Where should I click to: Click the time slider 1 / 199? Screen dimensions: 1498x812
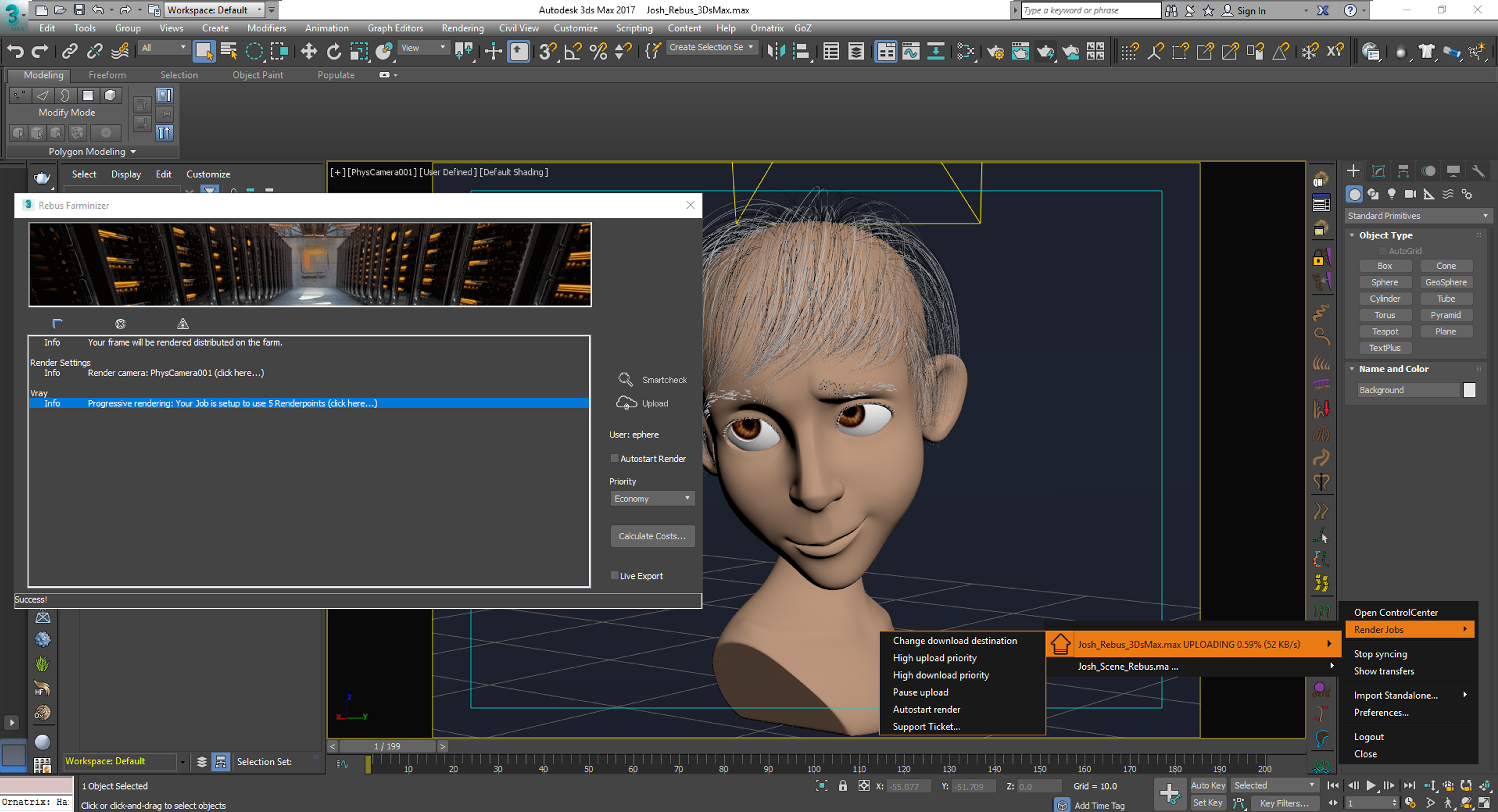(x=387, y=746)
